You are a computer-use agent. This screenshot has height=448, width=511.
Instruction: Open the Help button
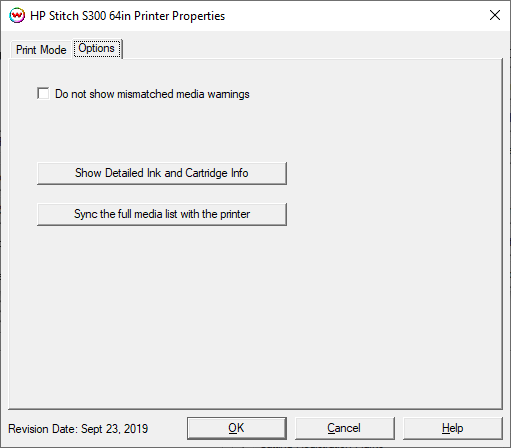pyautogui.click(x=452, y=428)
